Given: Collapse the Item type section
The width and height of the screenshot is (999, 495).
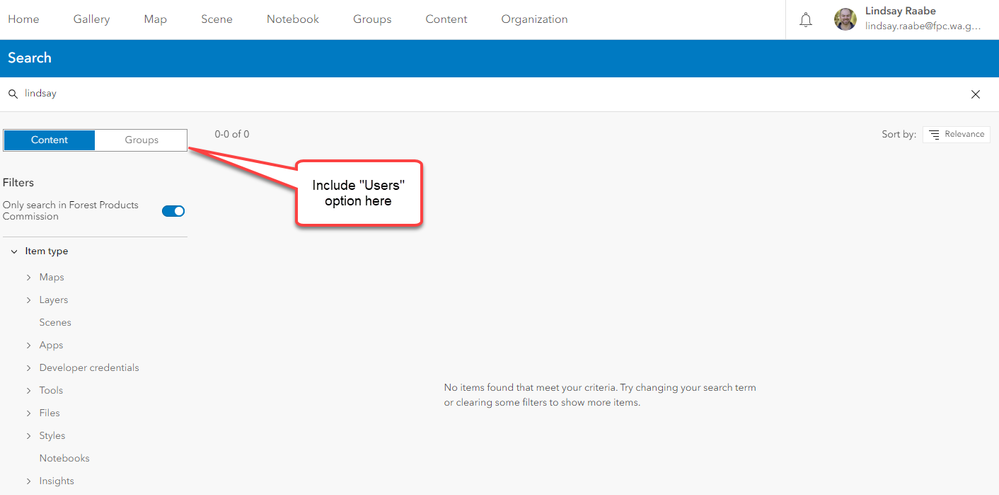Looking at the screenshot, I should pyautogui.click(x=14, y=252).
